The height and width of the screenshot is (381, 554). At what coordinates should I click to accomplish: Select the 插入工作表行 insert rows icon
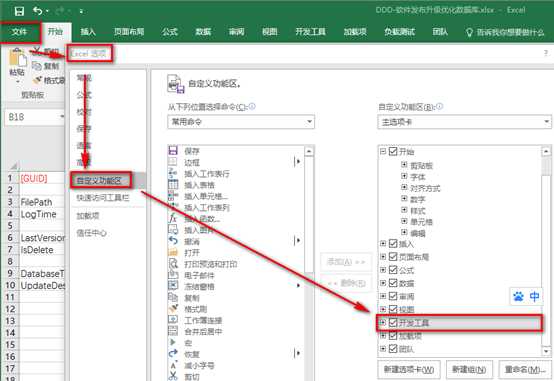click(173, 174)
